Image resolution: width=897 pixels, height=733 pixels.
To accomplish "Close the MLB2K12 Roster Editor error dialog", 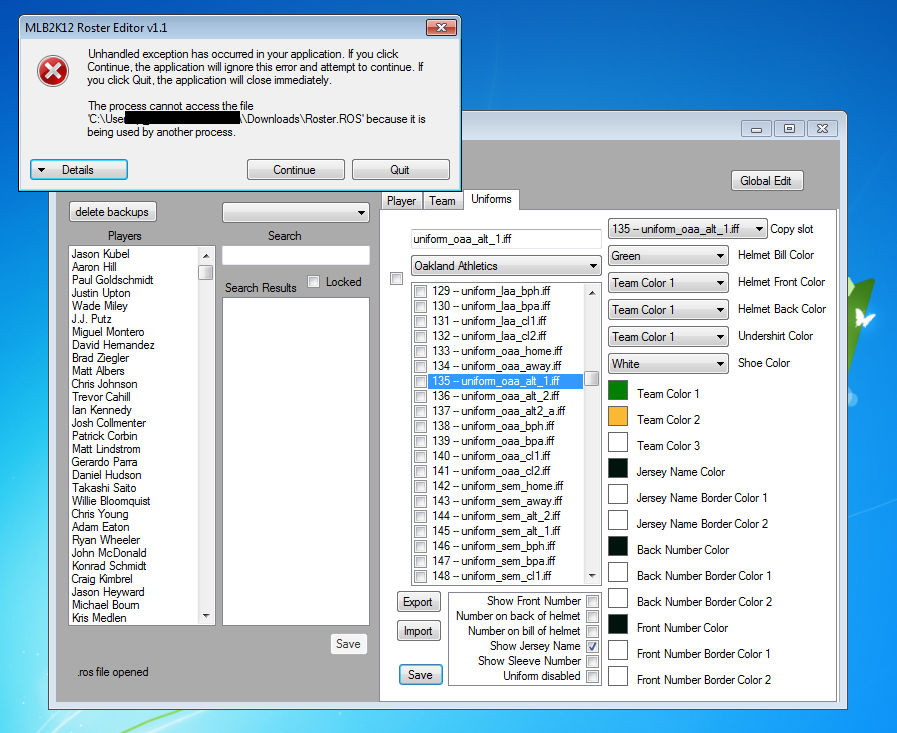I will point(441,27).
